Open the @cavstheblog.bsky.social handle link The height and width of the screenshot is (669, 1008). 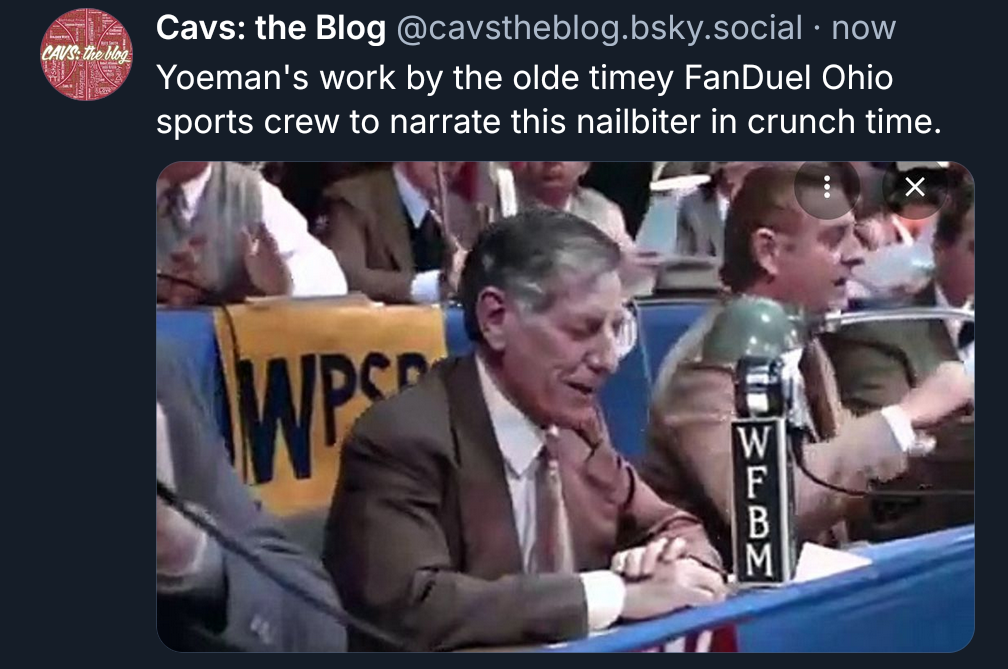point(599,28)
